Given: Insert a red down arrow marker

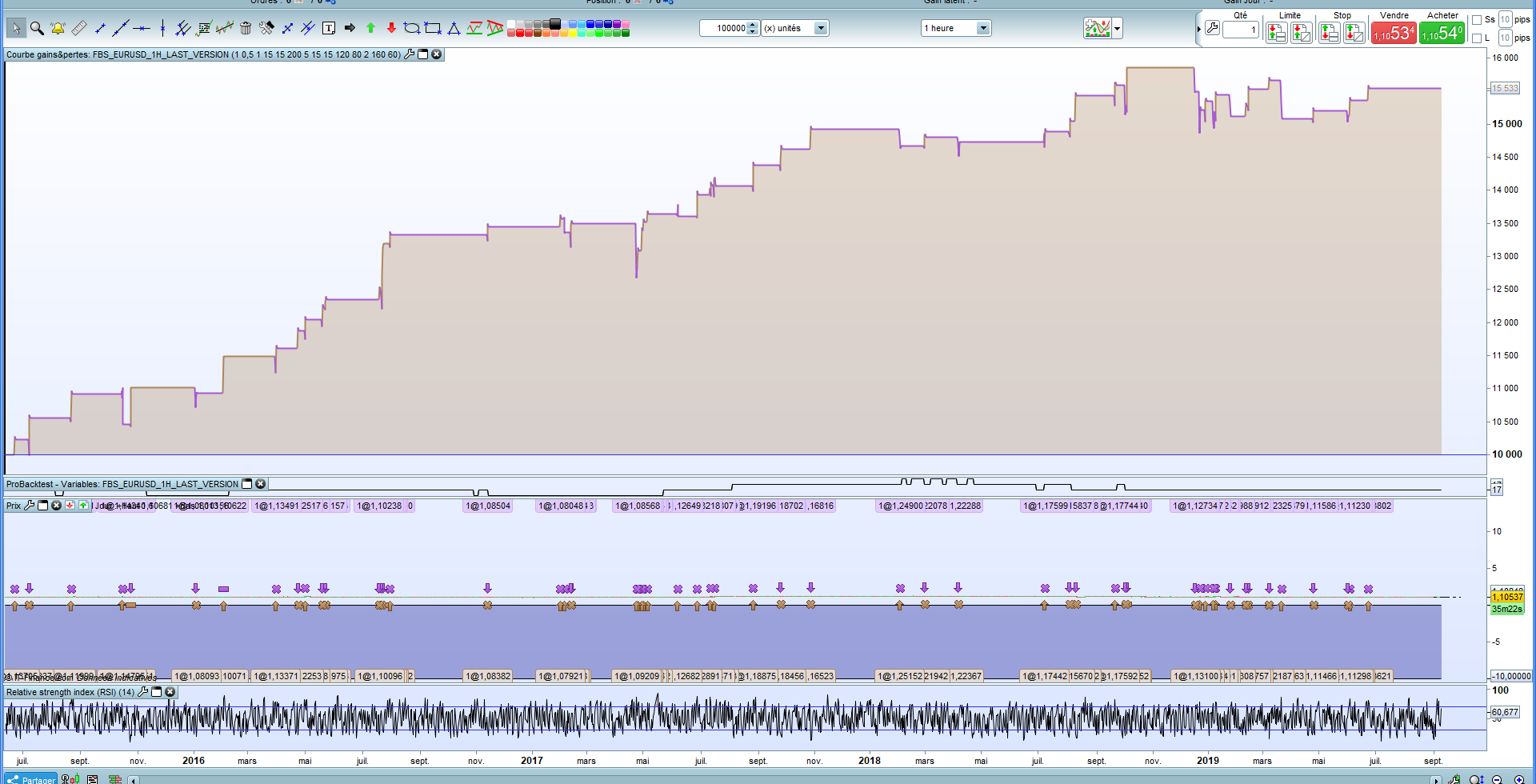Looking at the screenshot, I should 391,29.
